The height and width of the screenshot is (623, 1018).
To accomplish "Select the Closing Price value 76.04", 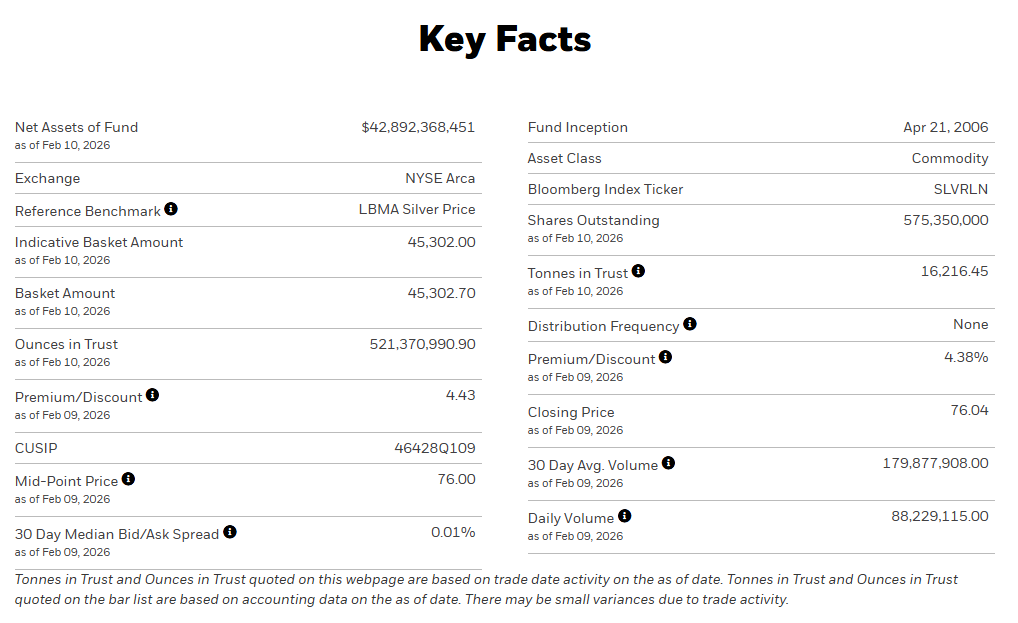I will [969, 410].
